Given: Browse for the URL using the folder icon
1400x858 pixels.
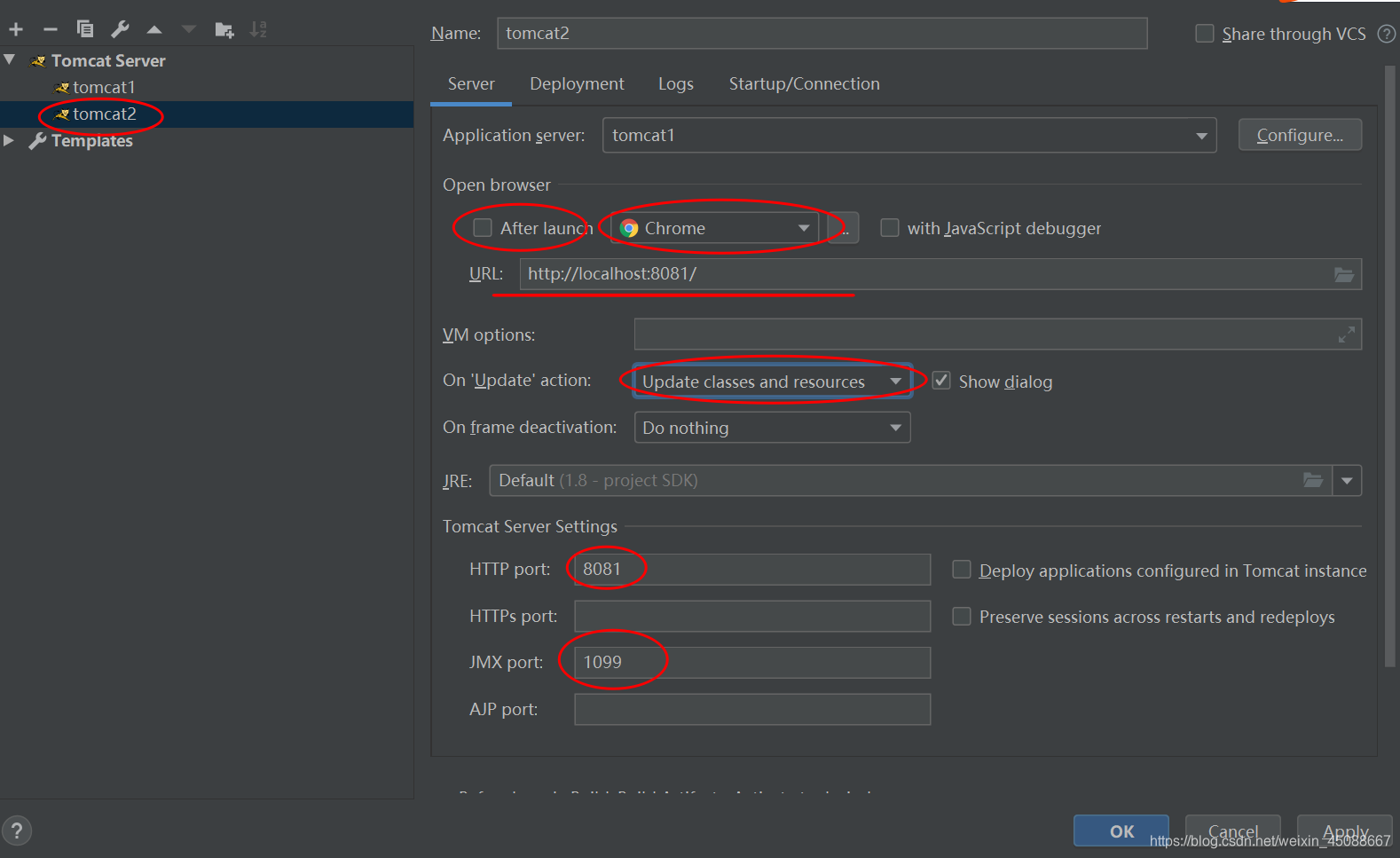Looking at the screenshot, I should pos(1344,274).
